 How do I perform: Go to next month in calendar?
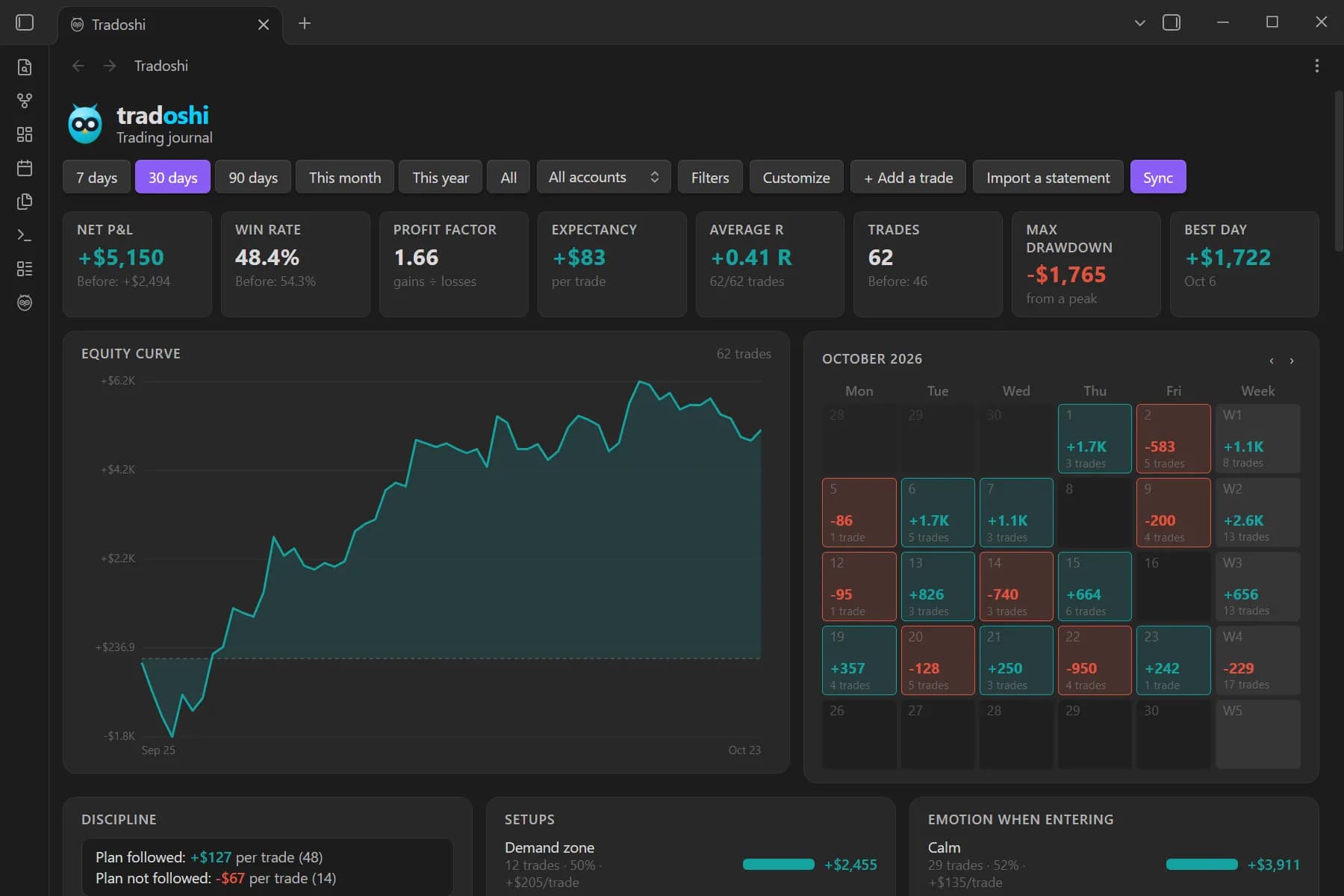[1292, 361]
